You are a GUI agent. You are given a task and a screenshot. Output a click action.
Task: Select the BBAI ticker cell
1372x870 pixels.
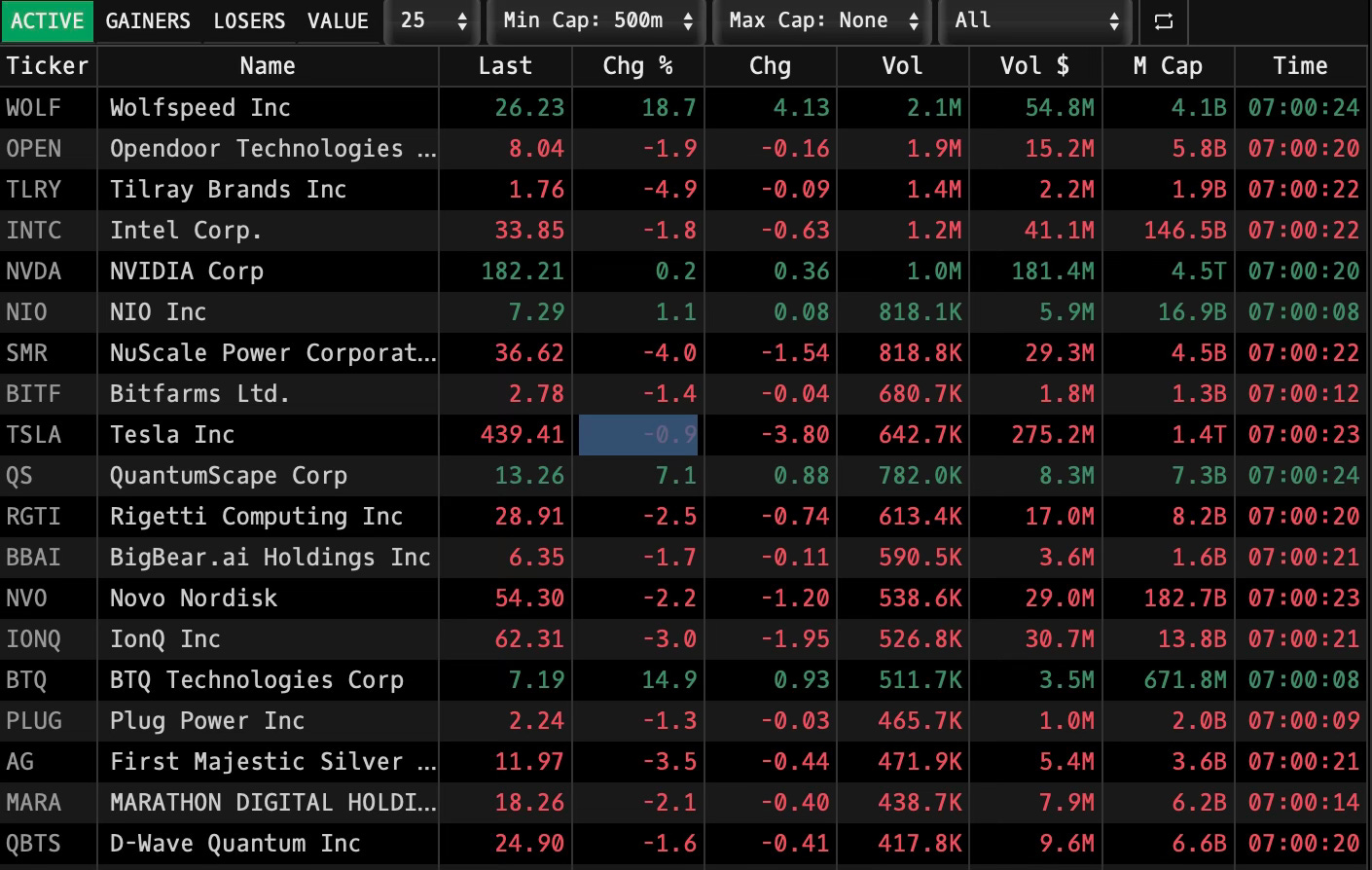click(x=48, y=558)
